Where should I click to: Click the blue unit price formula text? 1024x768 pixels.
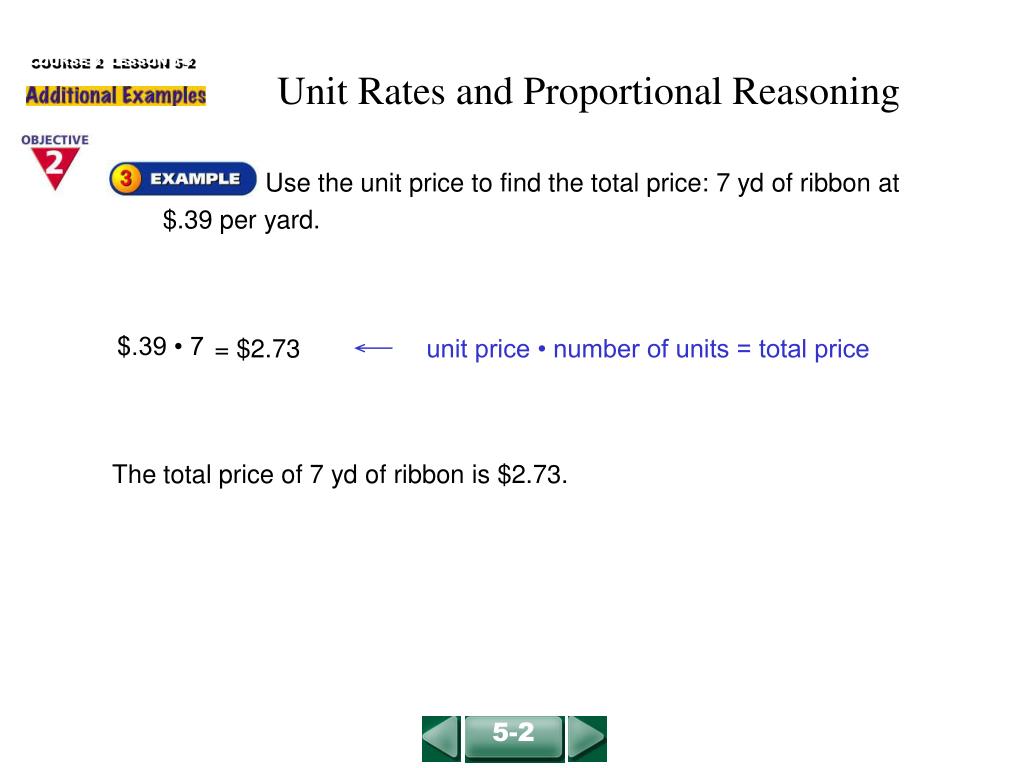(647, 349)
